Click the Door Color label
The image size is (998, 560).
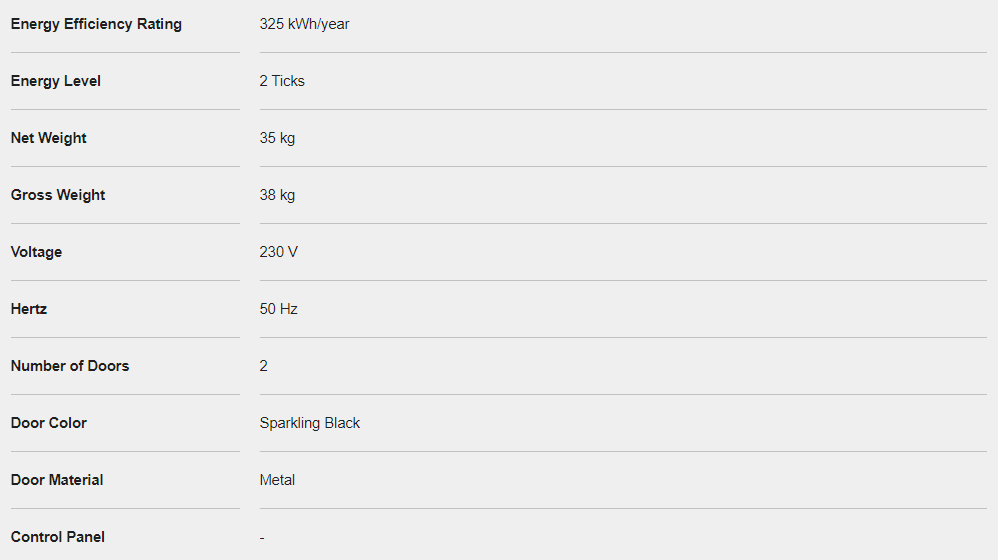48,423
